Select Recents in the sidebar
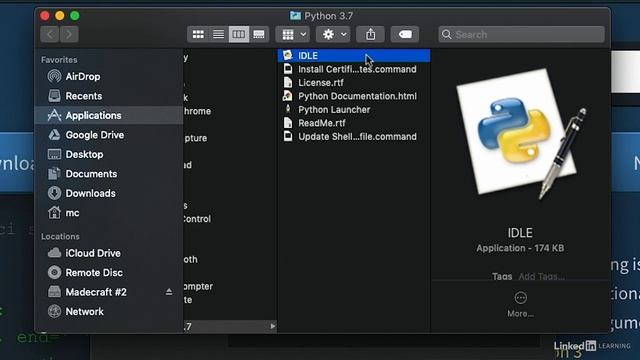The image size is (640, 360). [x=109, y=96]
